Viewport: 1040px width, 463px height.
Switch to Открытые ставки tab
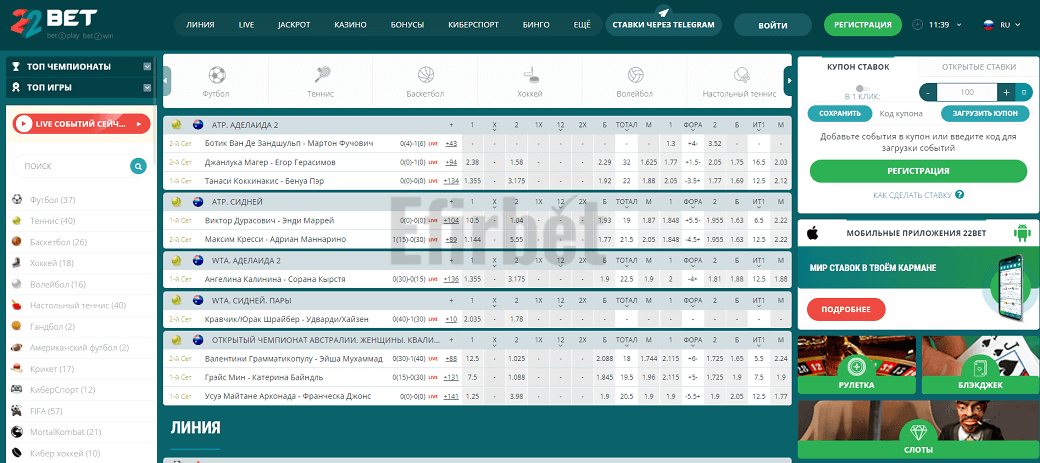(x=979, y=67)
